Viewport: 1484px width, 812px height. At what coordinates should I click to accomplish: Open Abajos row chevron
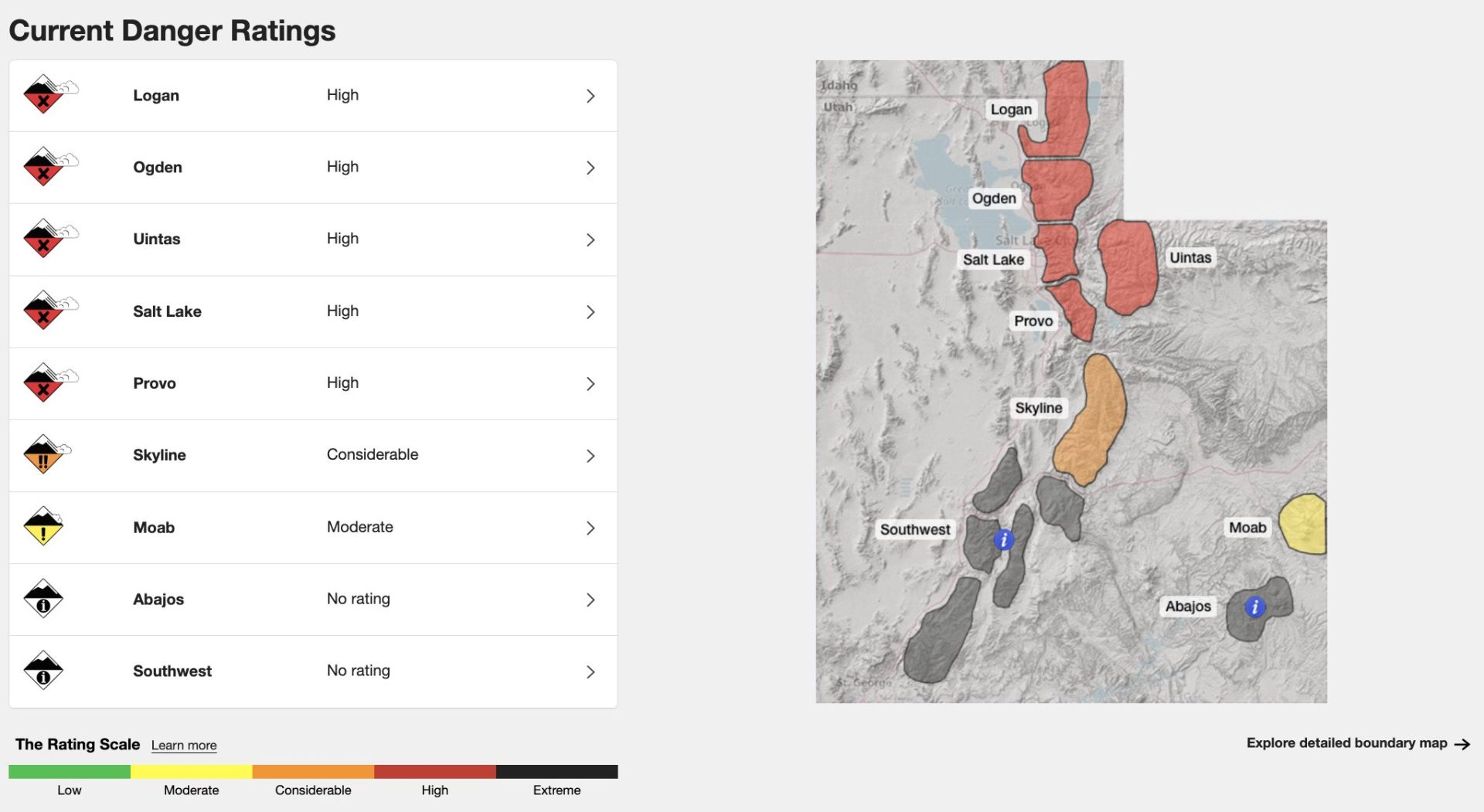(x=591, y=600)
